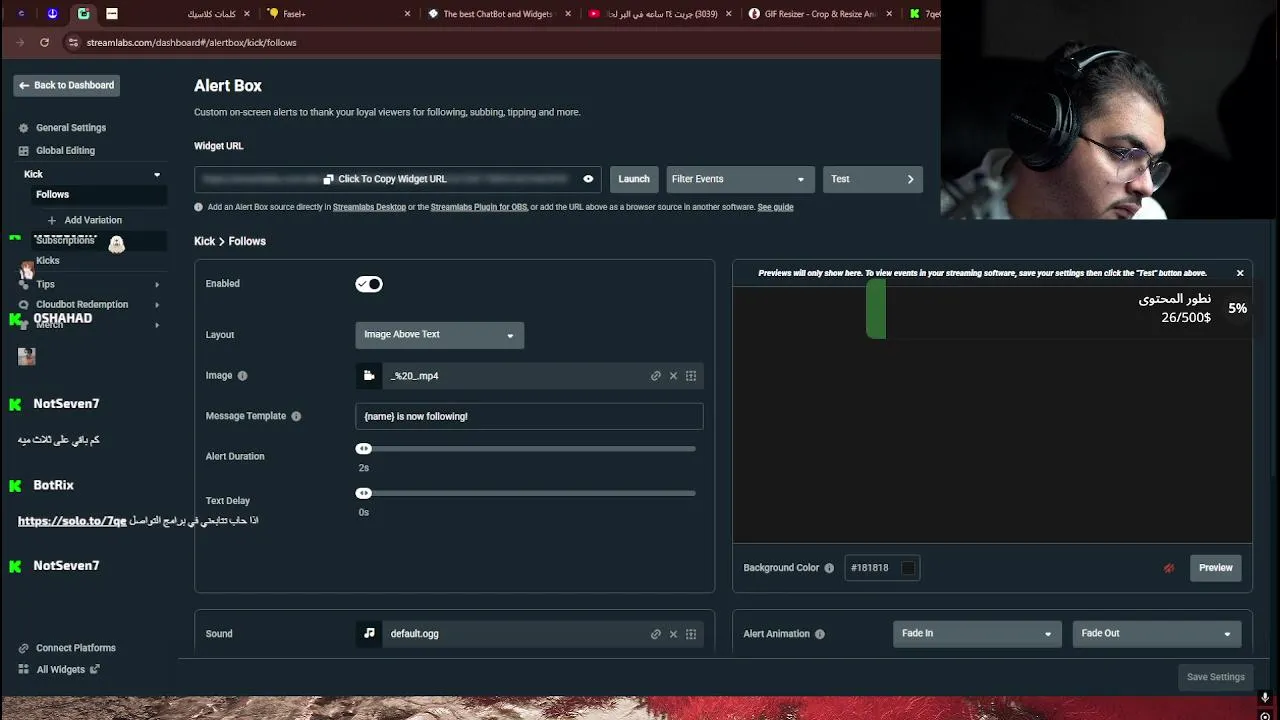Open the site info icon beside the URL
Screen dimensions: 1280x720
[x=72, y=42]
